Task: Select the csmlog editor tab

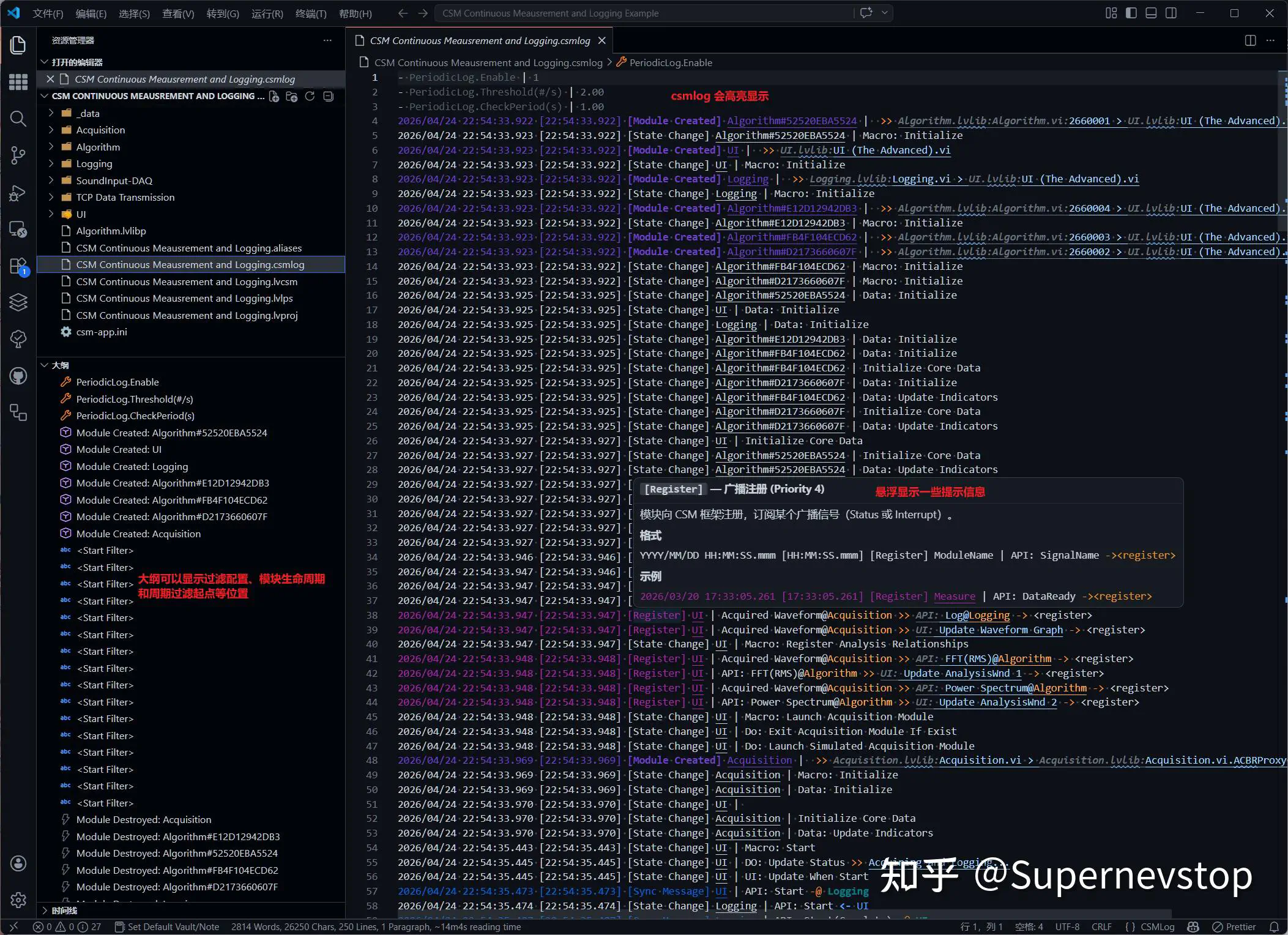Action: (480, 41)
